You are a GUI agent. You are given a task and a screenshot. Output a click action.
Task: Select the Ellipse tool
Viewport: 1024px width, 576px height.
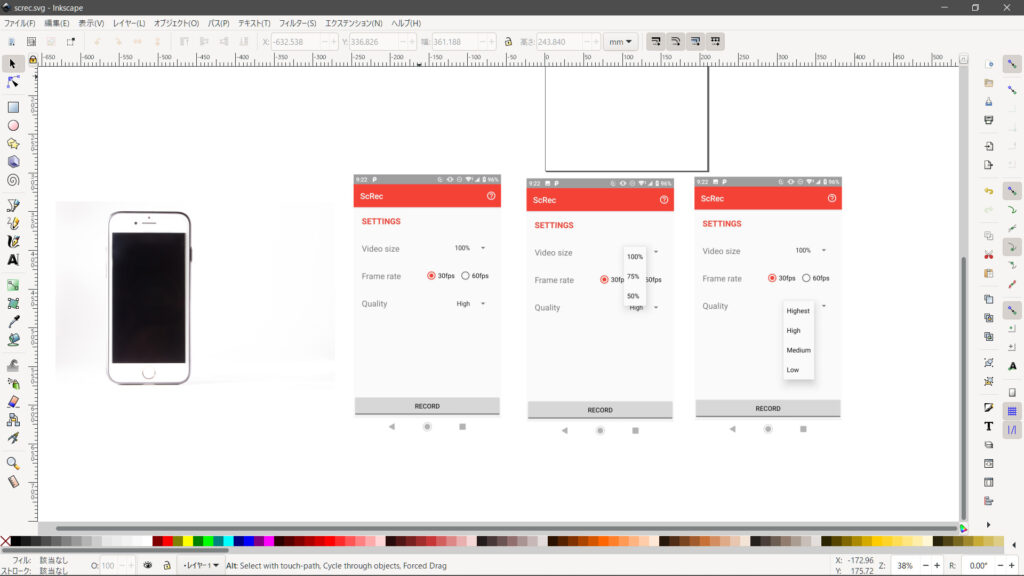click(x=12, y=125)
